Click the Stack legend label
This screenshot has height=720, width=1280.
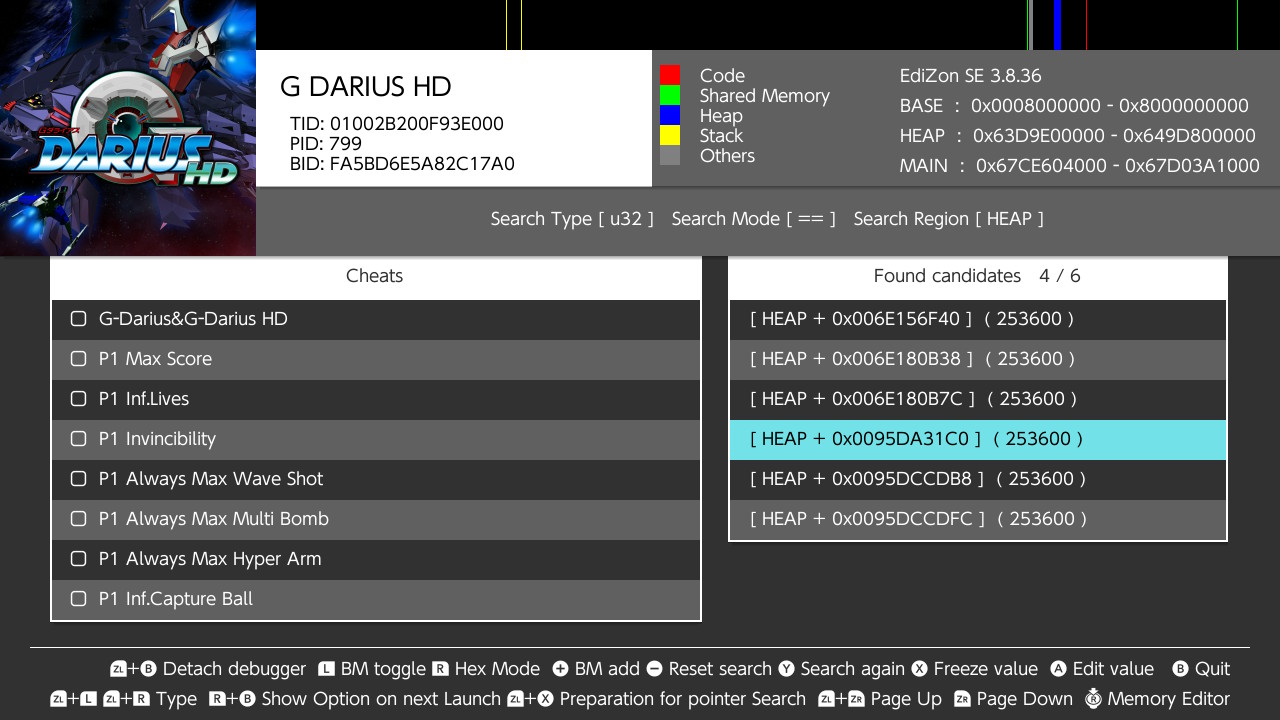(x=721, y=136)
